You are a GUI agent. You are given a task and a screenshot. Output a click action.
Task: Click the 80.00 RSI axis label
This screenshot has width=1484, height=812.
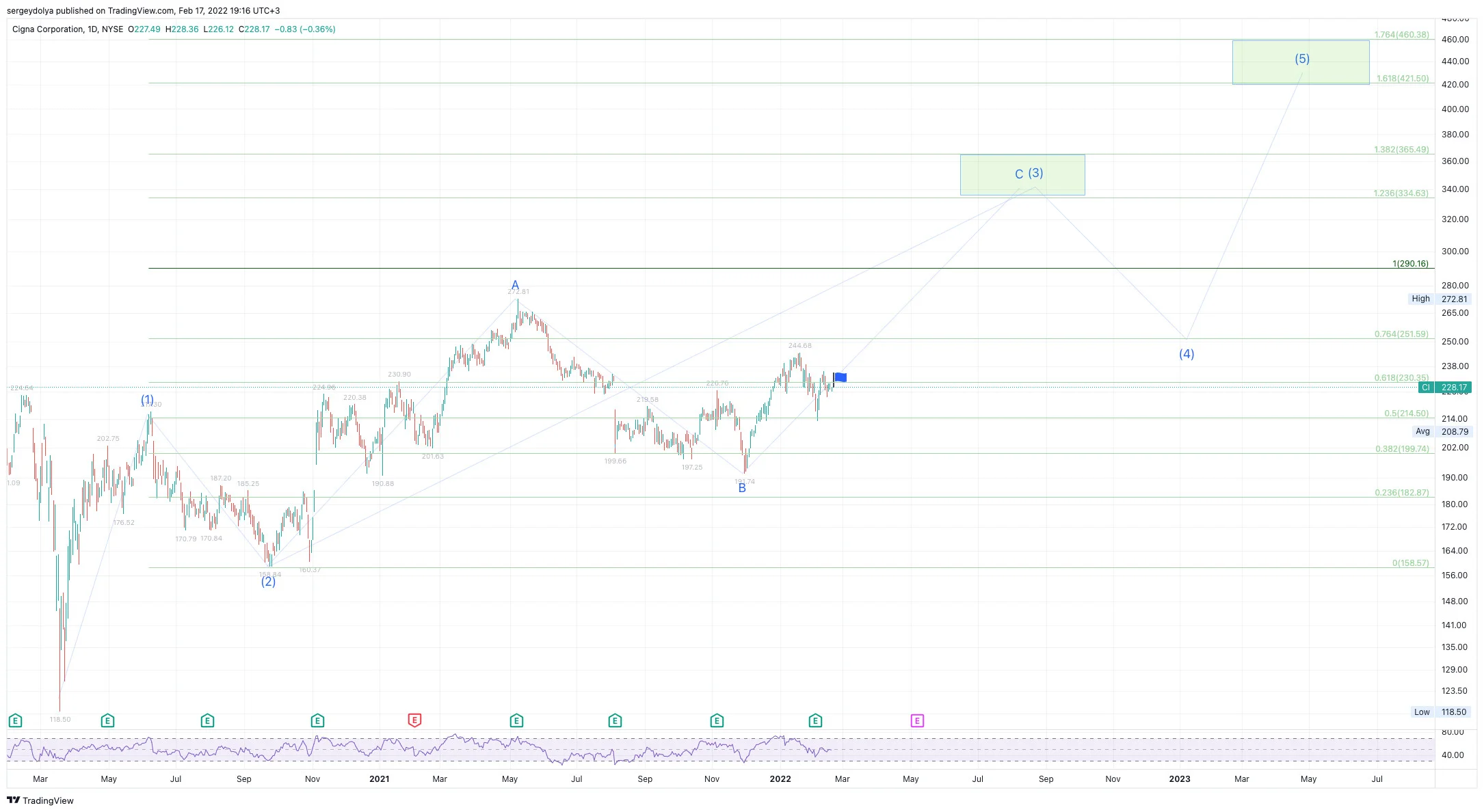pyautogui.click(x=1453, y=732)
